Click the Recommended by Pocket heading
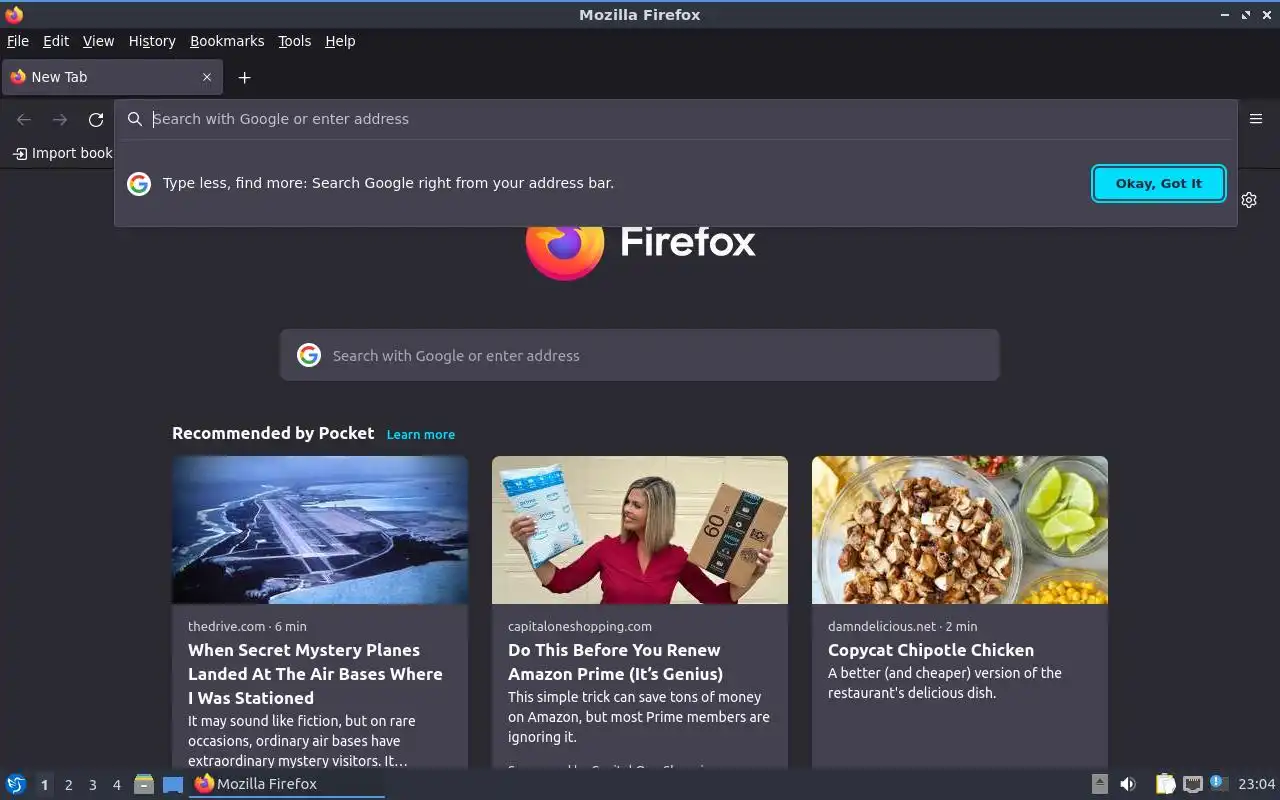Screen dimensions: 1280x800 coord(273,433)
